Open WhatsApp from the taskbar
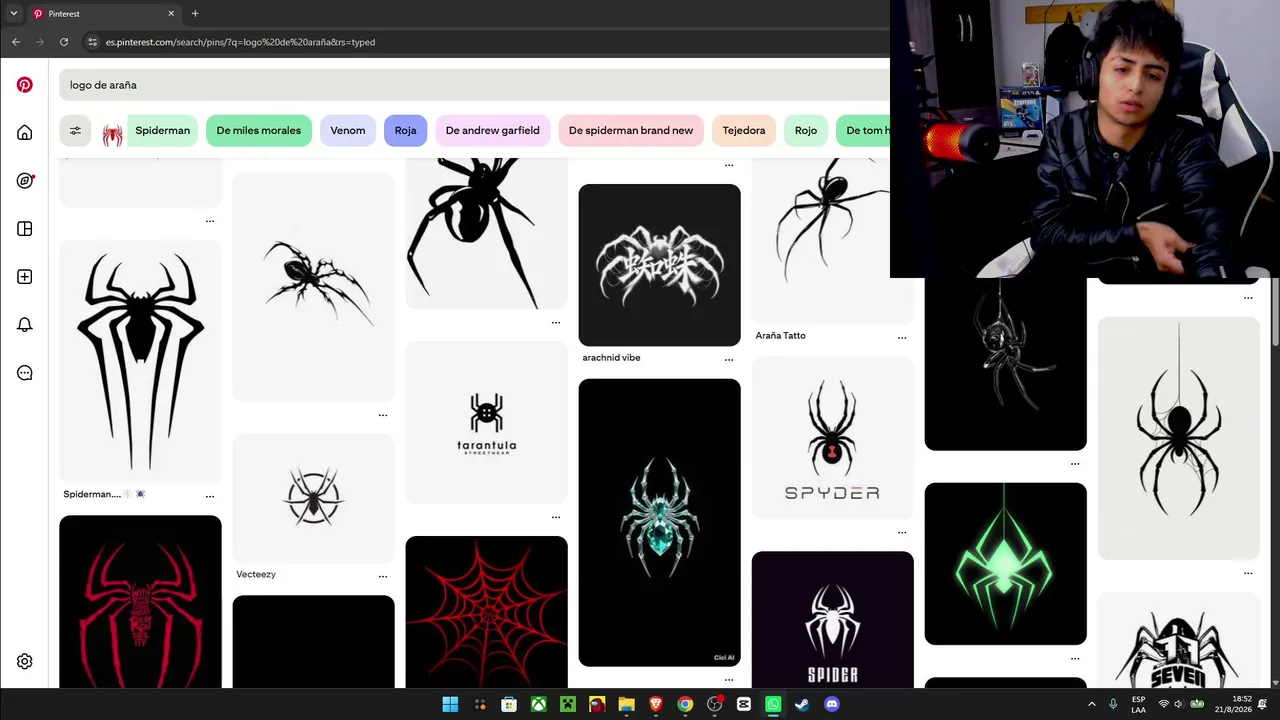Viewport: 1280px width, 720px height. 773,704
